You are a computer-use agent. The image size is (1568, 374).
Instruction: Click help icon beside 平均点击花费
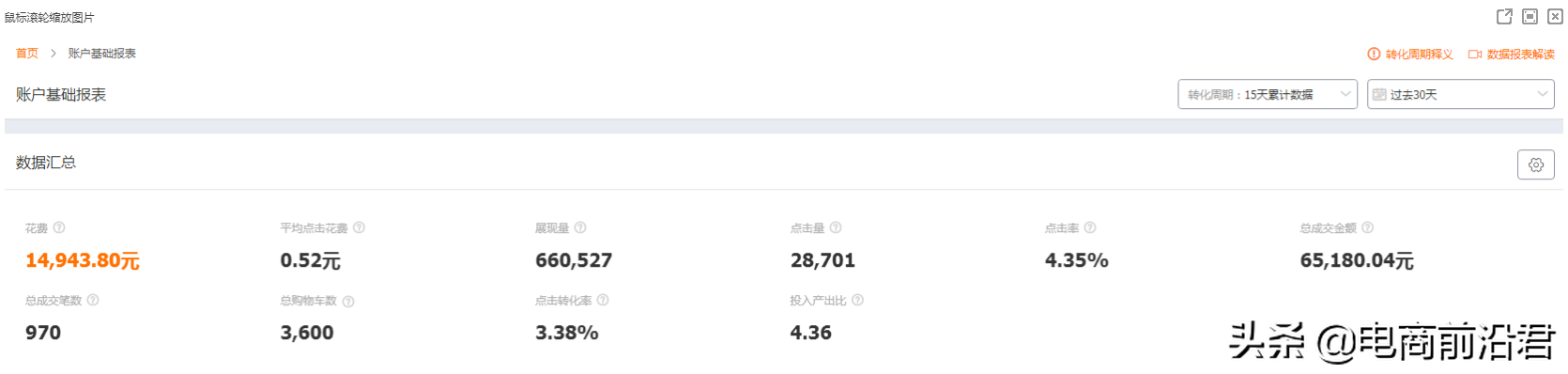tap(359, 227)
